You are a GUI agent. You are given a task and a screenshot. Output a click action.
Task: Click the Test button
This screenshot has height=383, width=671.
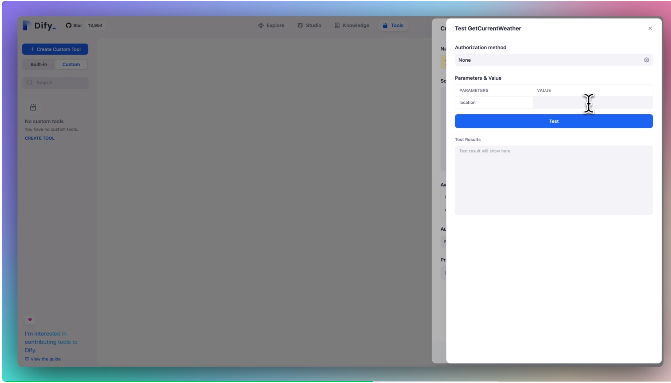pyautogui.click(x=553, y=121)
